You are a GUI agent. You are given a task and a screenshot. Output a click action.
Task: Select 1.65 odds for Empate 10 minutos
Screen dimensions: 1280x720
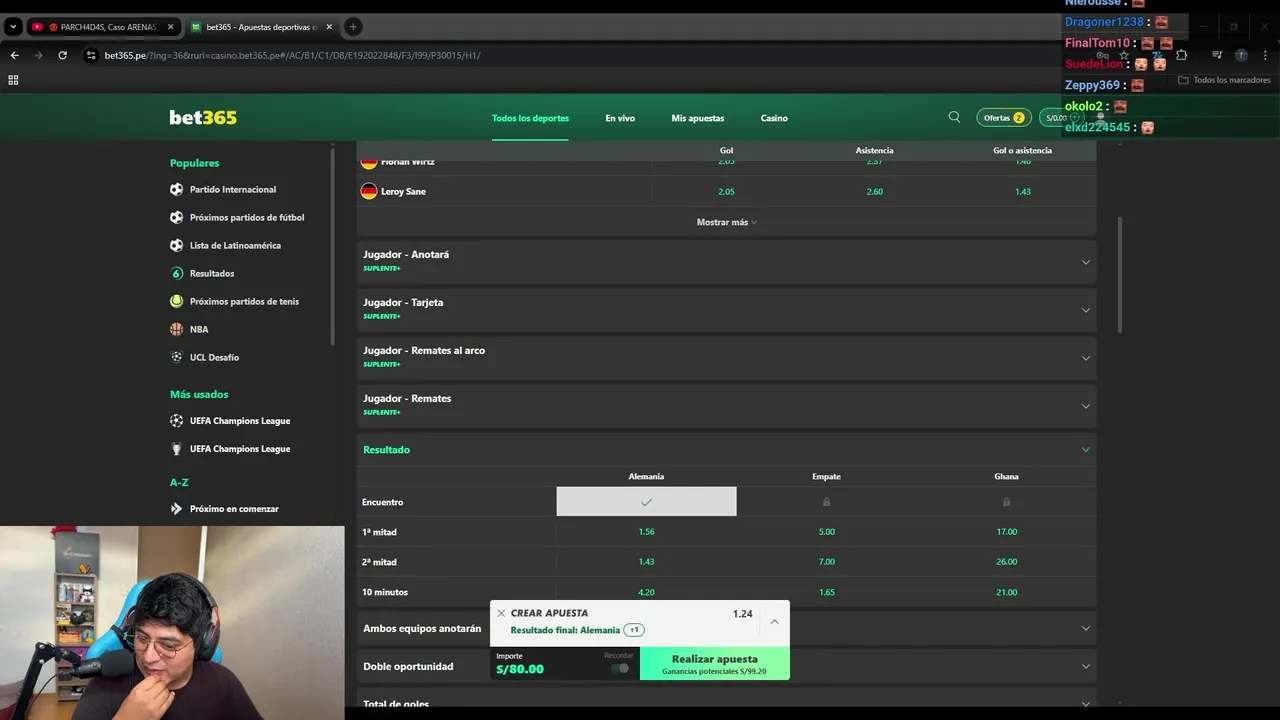(826, 592)
